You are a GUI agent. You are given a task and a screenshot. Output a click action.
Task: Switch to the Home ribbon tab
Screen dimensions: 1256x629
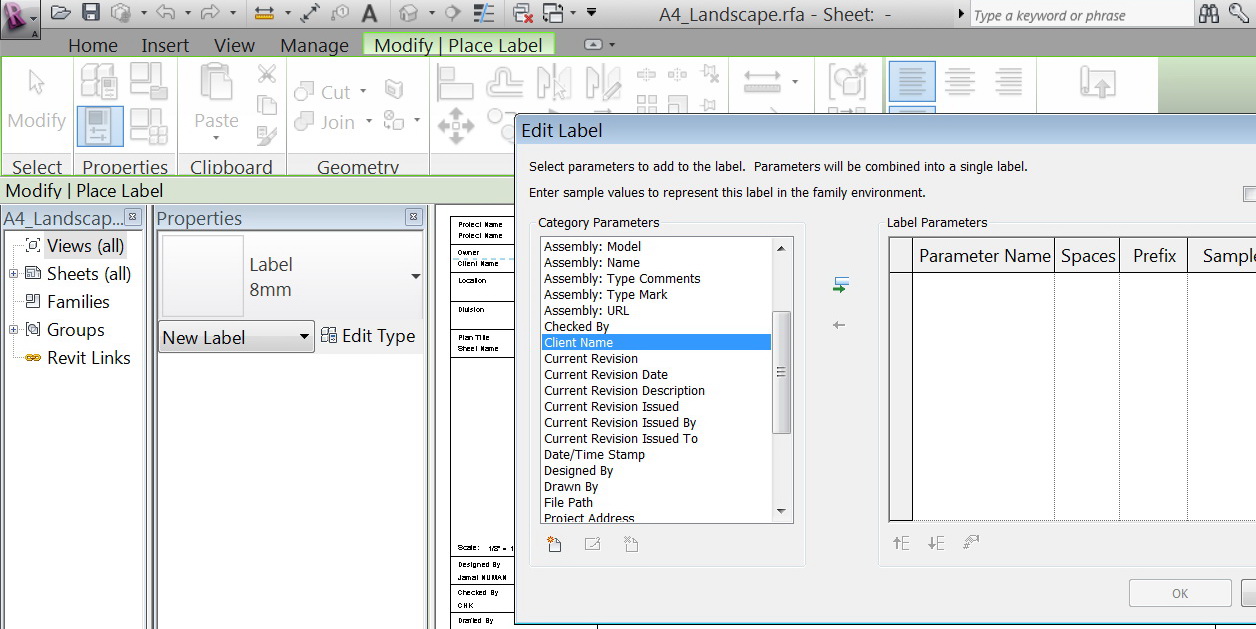(93, 45)
